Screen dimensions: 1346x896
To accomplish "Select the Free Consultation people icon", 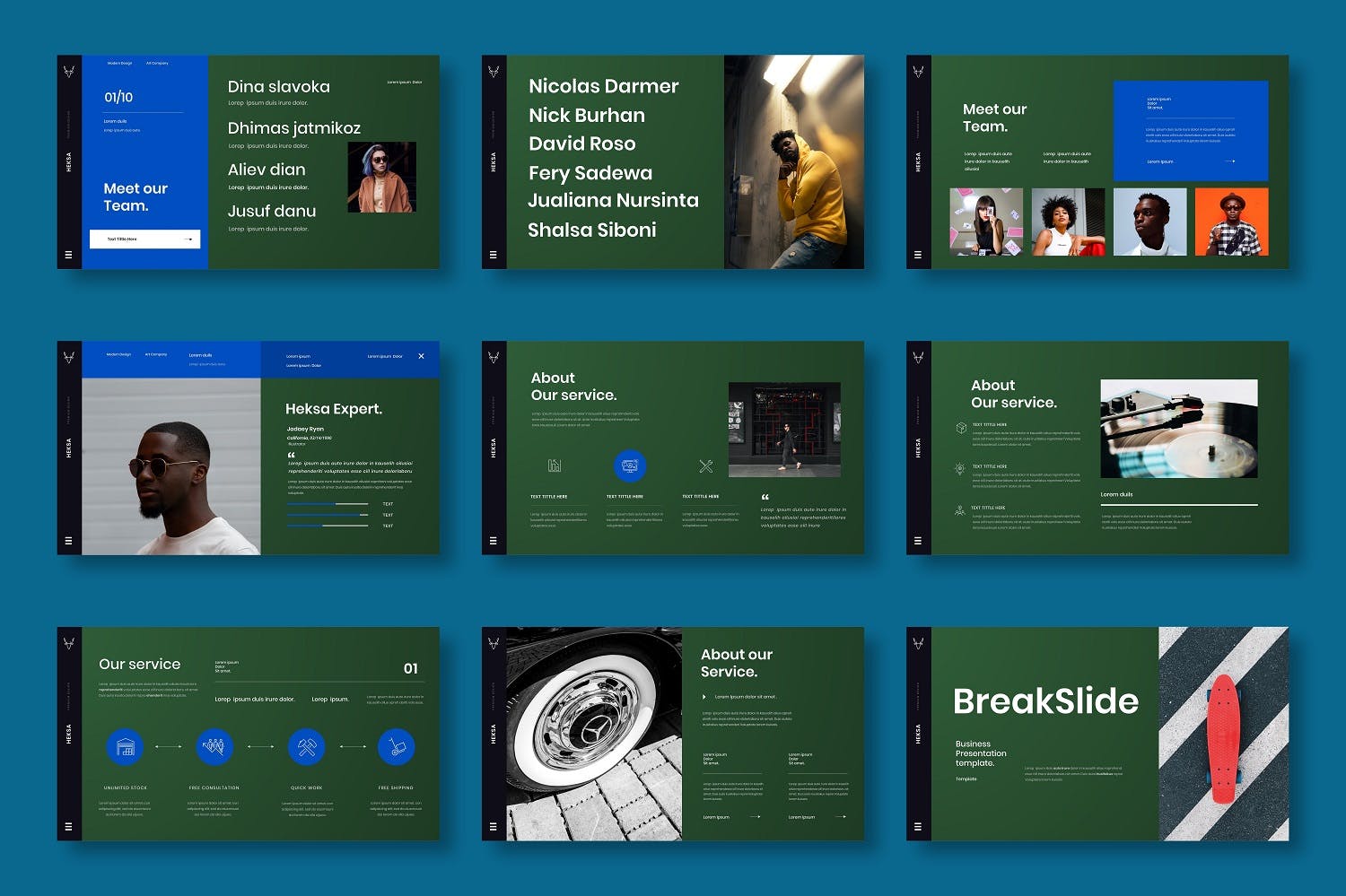I will 214,746.
